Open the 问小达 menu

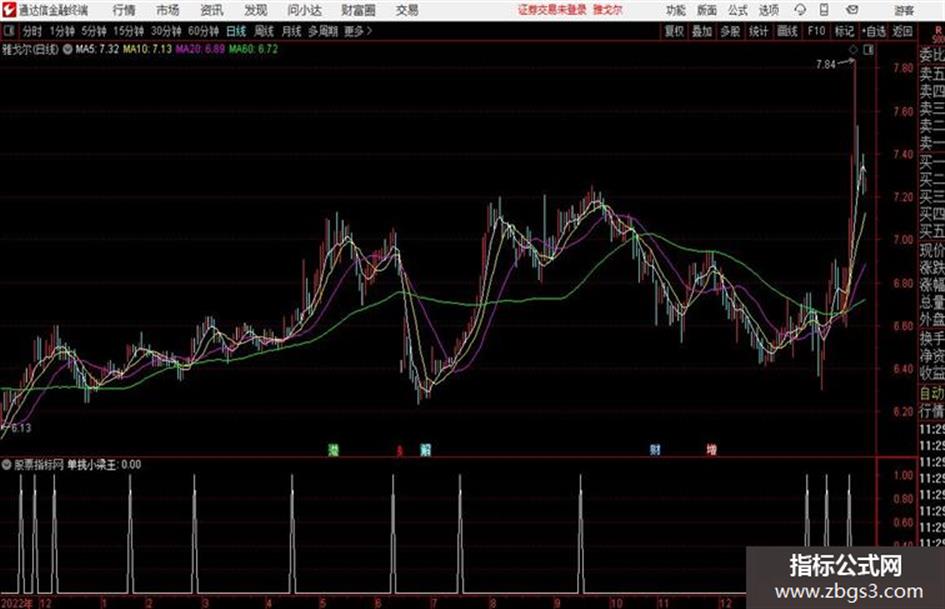click(304, 10)
